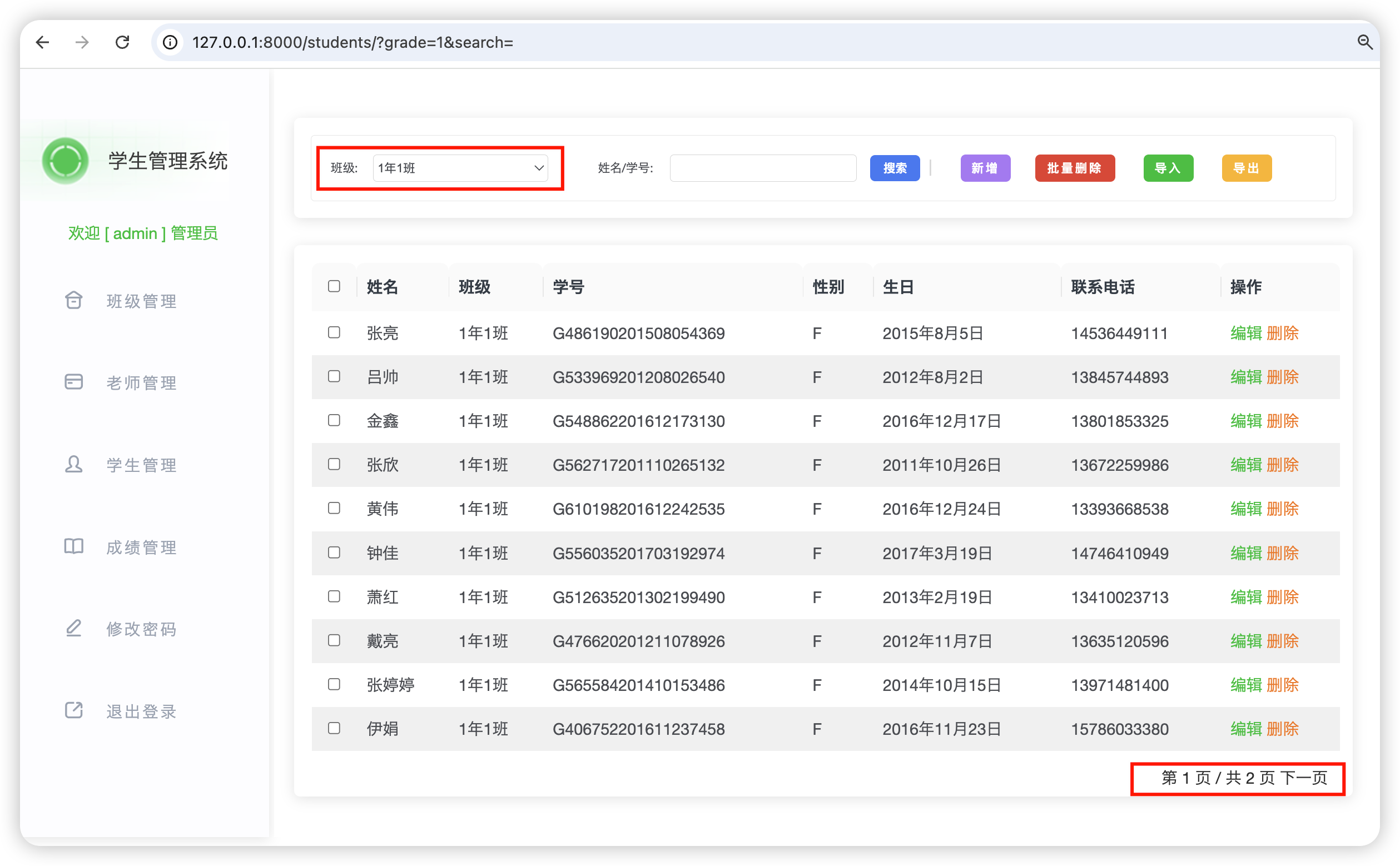Click the class management sidebar icon
Viewport: 1400px width, 866px height.
(x=74, y=300)
